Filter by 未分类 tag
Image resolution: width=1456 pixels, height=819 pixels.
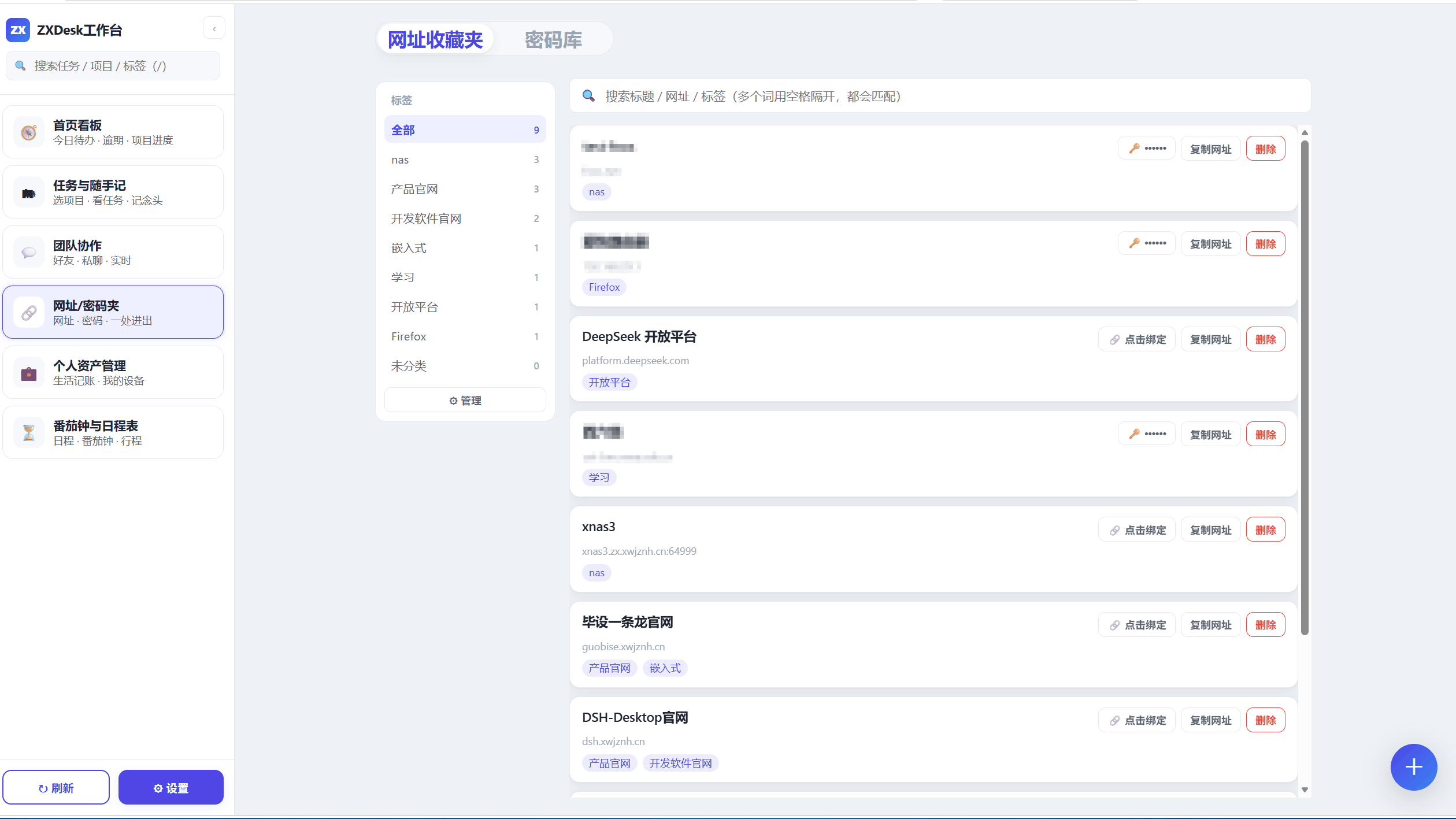point(465,366)
